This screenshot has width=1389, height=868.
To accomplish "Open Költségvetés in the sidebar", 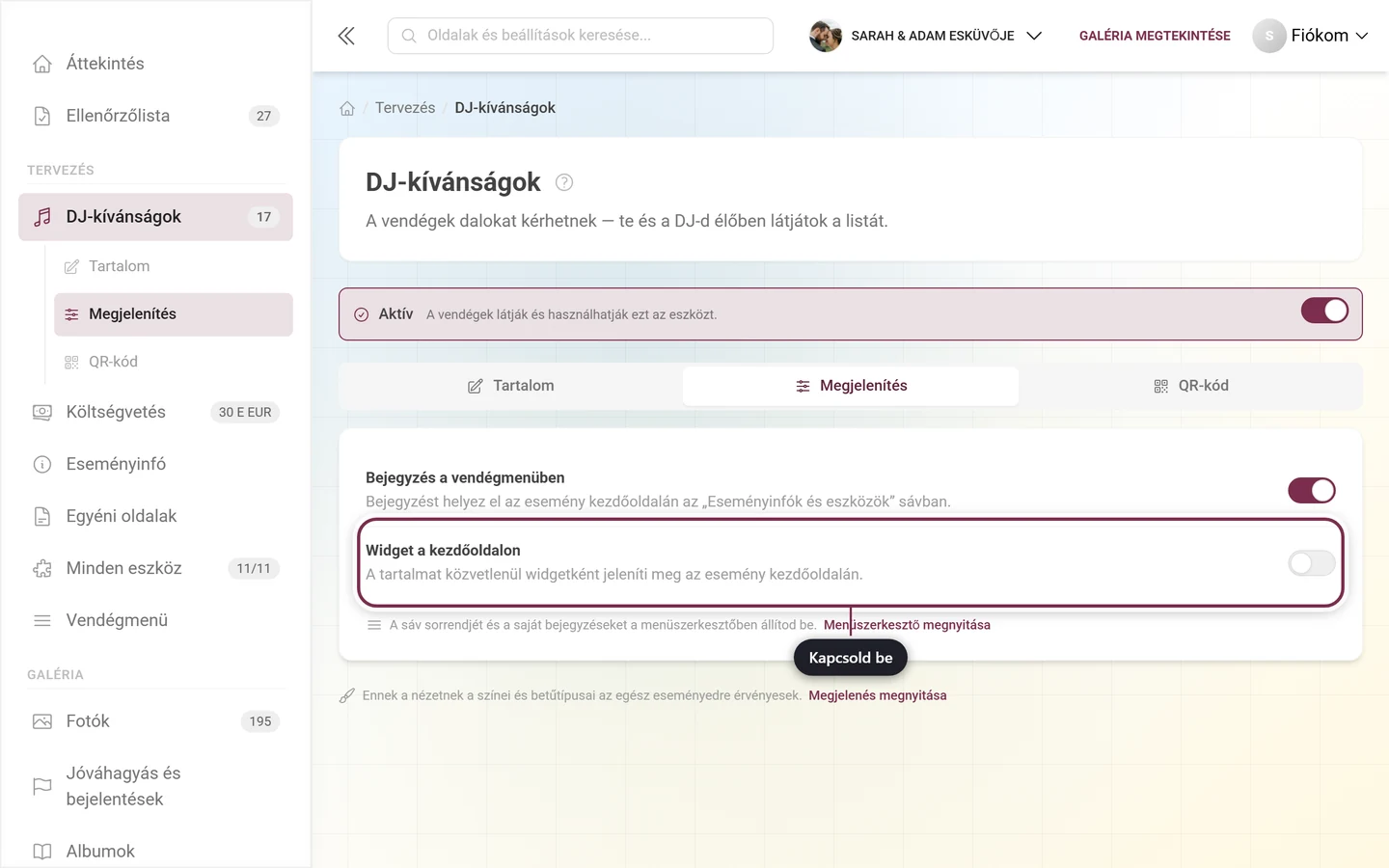I will (x=155, y=412).
